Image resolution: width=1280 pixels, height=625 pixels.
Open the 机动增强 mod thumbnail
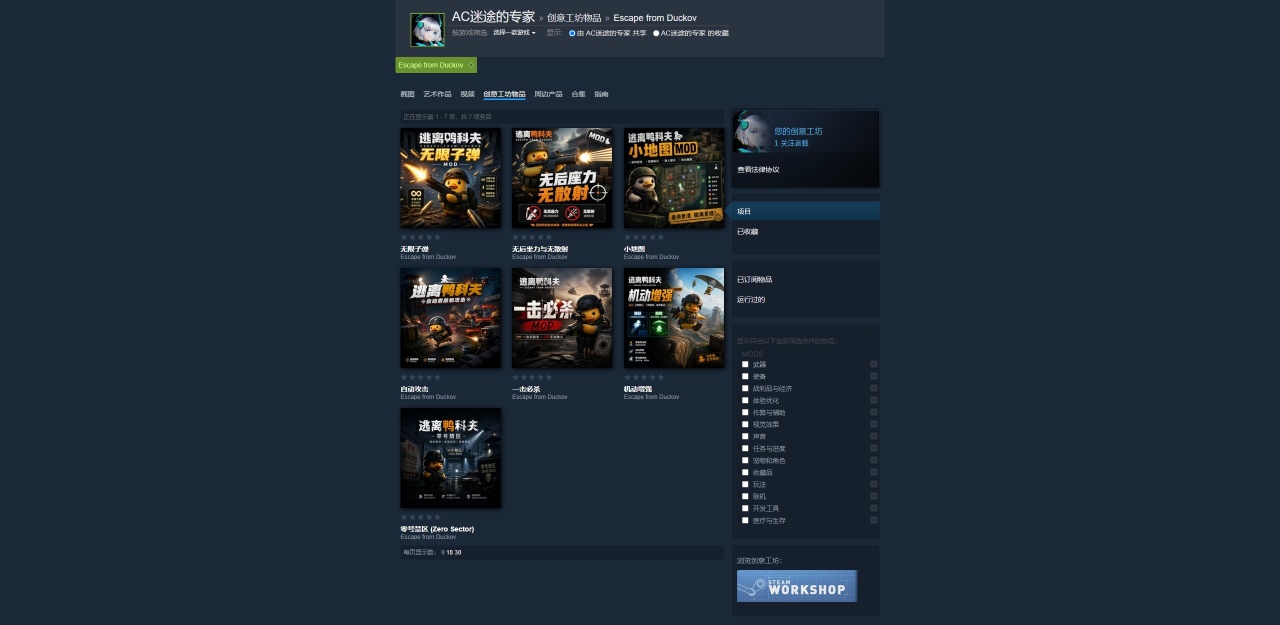674,318
